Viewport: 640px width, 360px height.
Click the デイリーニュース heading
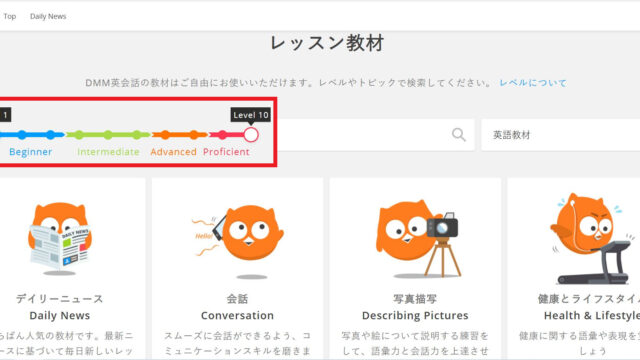coord(60,299)
